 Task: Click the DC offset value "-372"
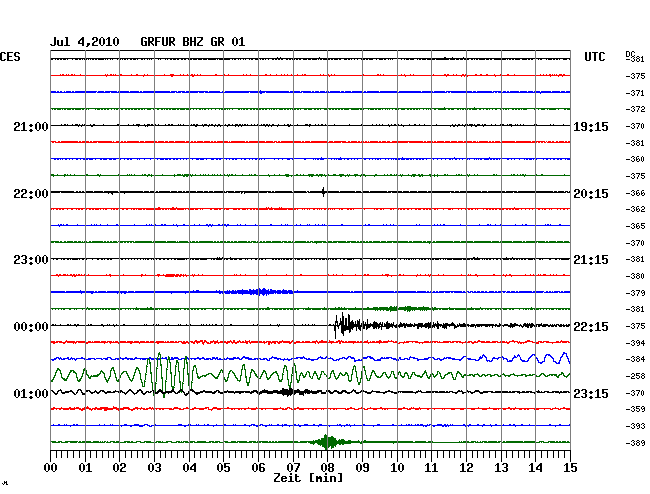click(x=635, y=109)
